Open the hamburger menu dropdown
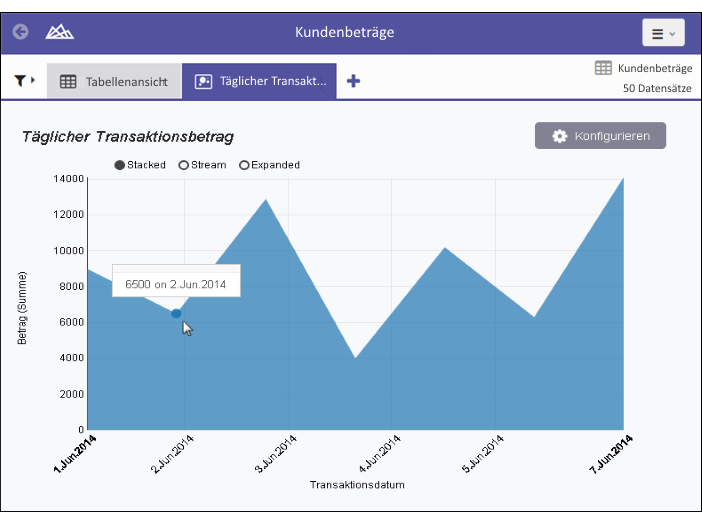Viewport: 702px width, 512px height. pyautogui.click(x=663, y=33)
